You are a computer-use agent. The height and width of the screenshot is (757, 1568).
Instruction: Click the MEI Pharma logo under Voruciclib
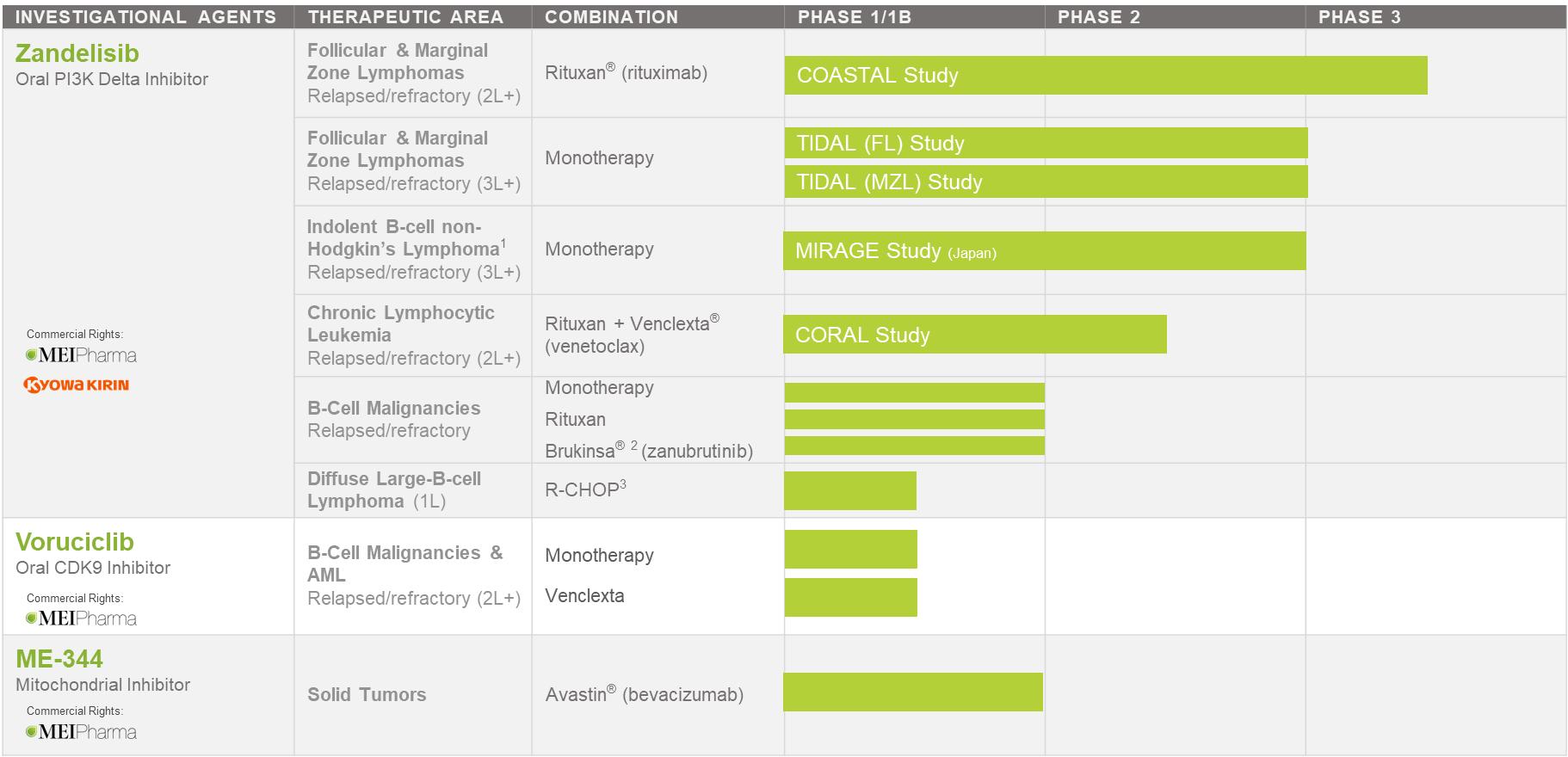point(81,619)
